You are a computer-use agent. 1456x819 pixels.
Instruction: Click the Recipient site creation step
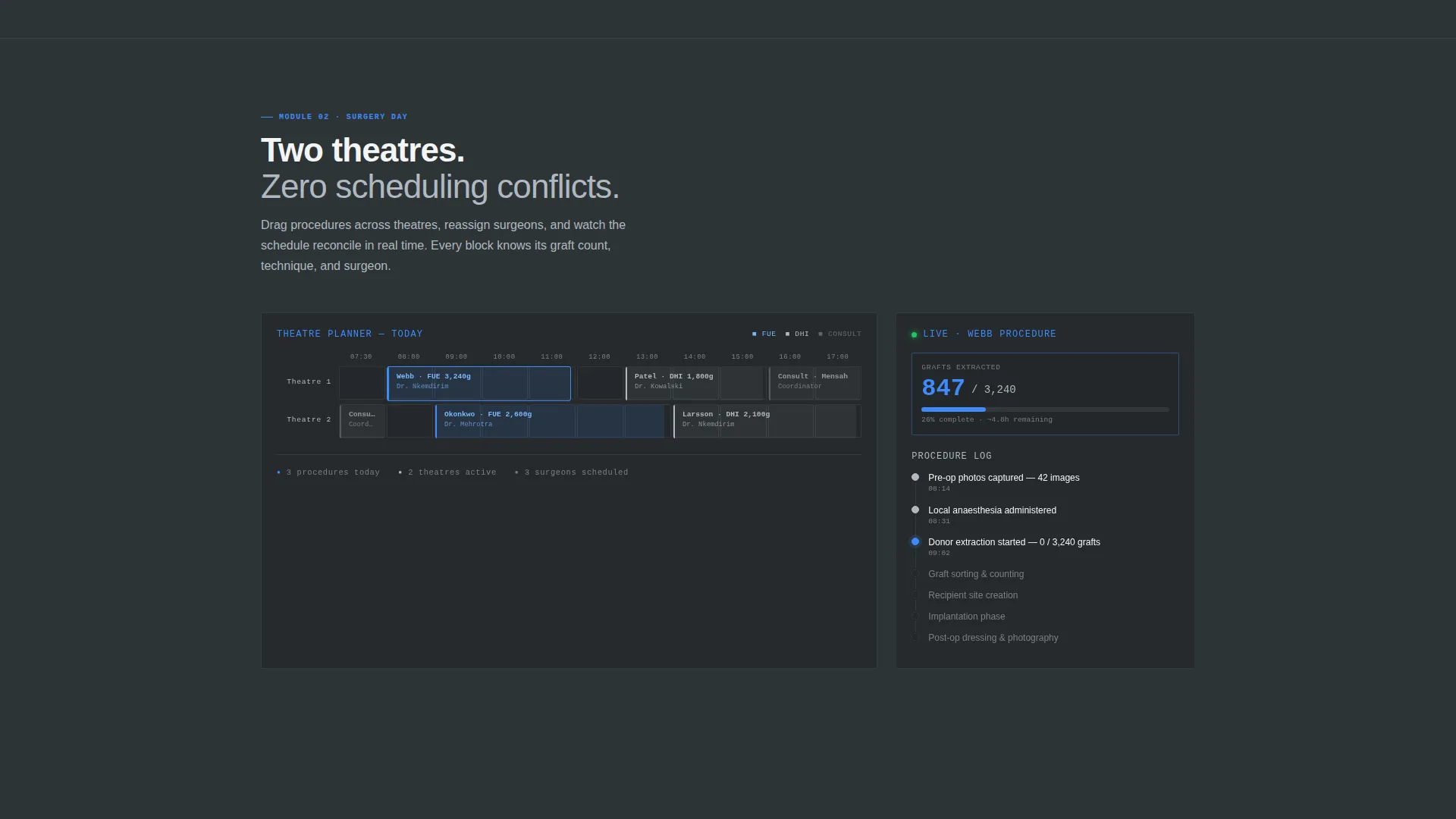click(x=973, y=595)
